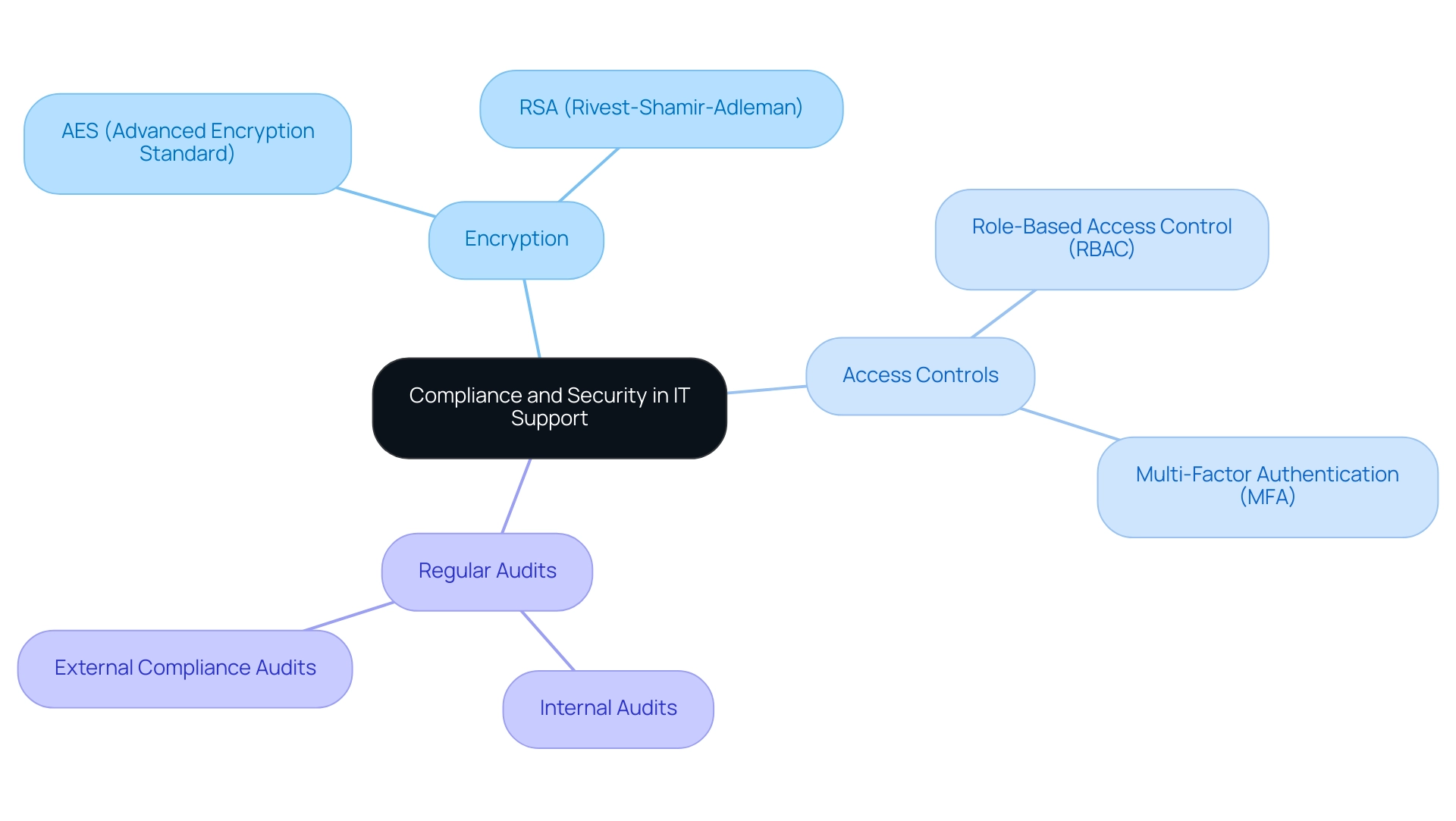Toggle visibility of Internal Audits node

(608, 711)
